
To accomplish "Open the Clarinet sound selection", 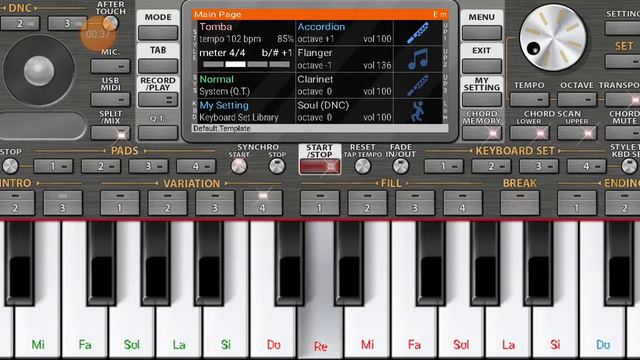I will click(x=344, y=85).
